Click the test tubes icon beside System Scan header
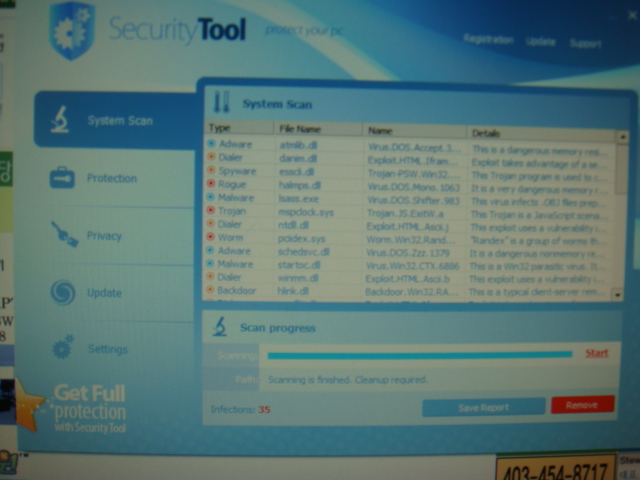The height and width of the screenshot is (480, 640). click(222, 102)
